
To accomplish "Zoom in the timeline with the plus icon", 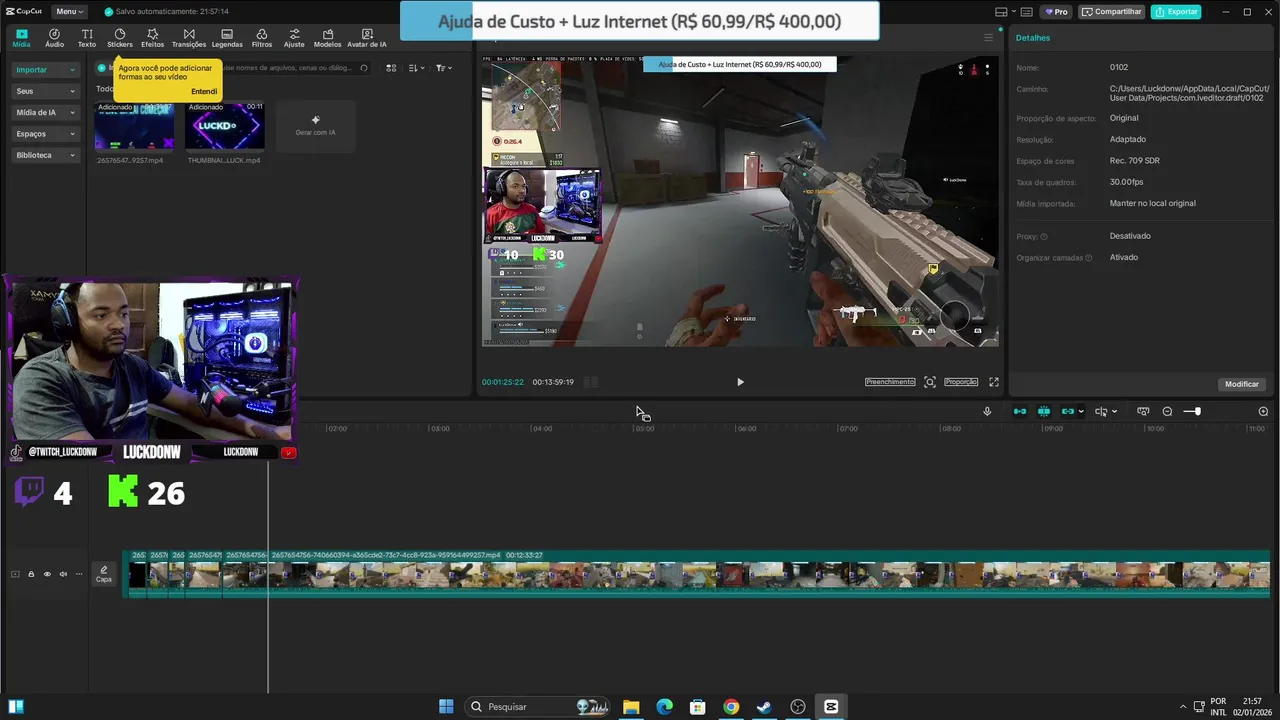I will pyautogui.click(x=1263, y=411).
